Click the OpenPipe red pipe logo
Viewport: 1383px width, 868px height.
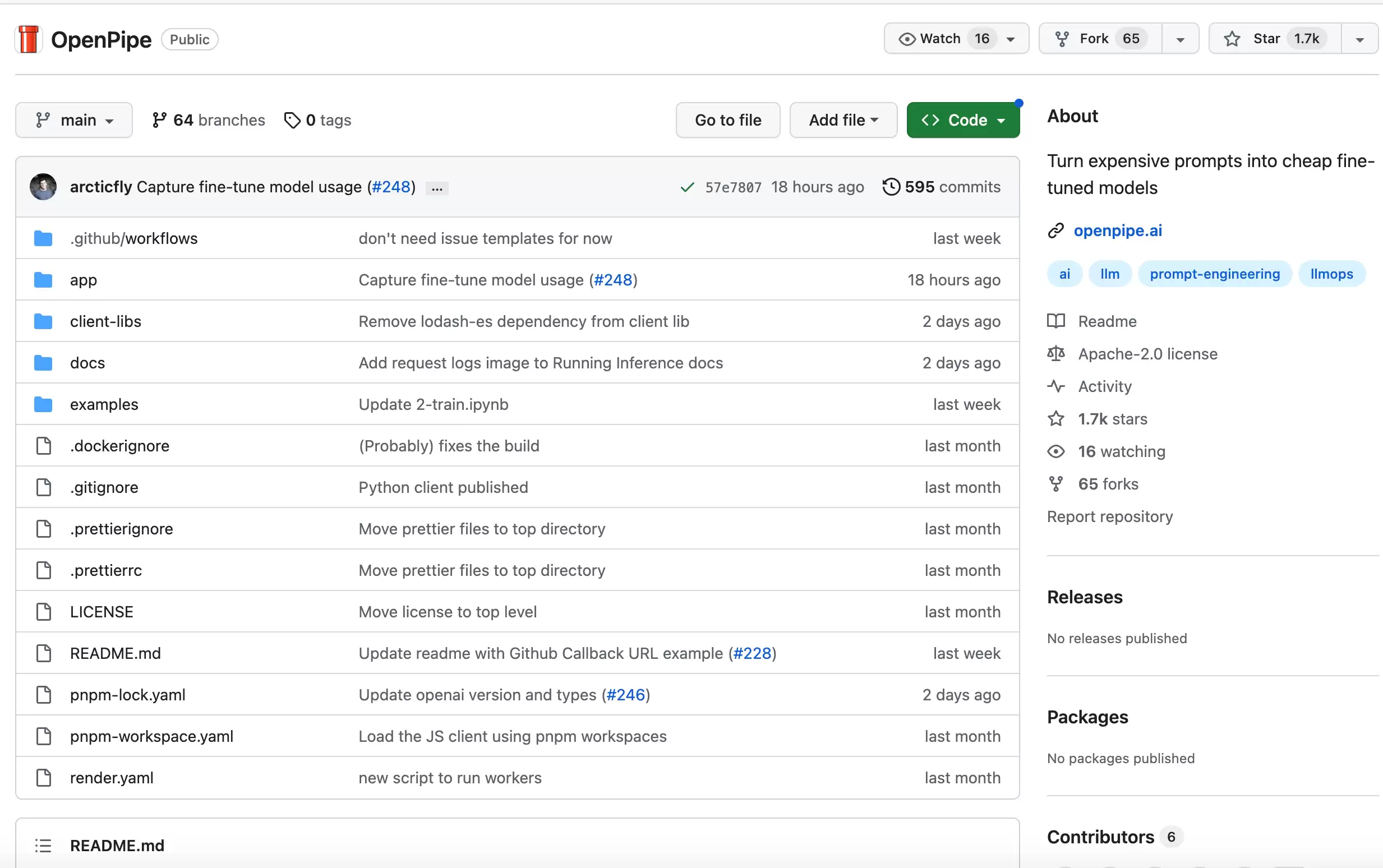coord(28,40)
